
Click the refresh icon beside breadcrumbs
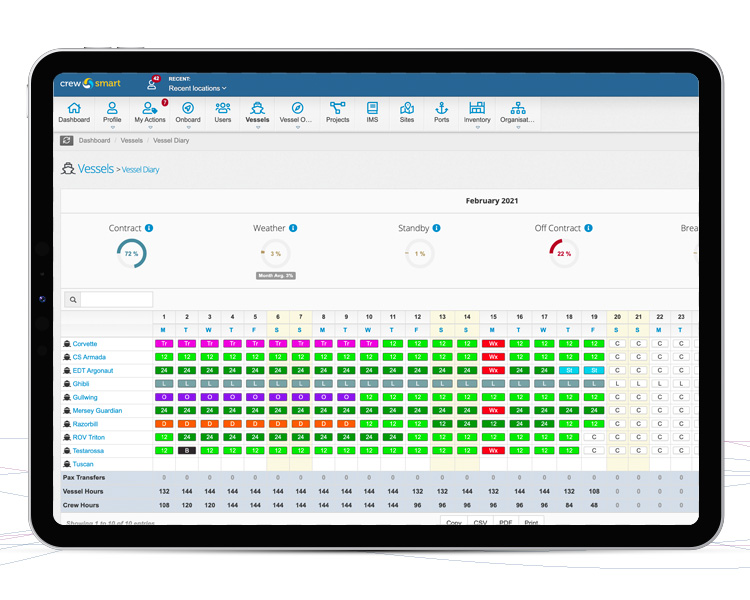point(67,141)
